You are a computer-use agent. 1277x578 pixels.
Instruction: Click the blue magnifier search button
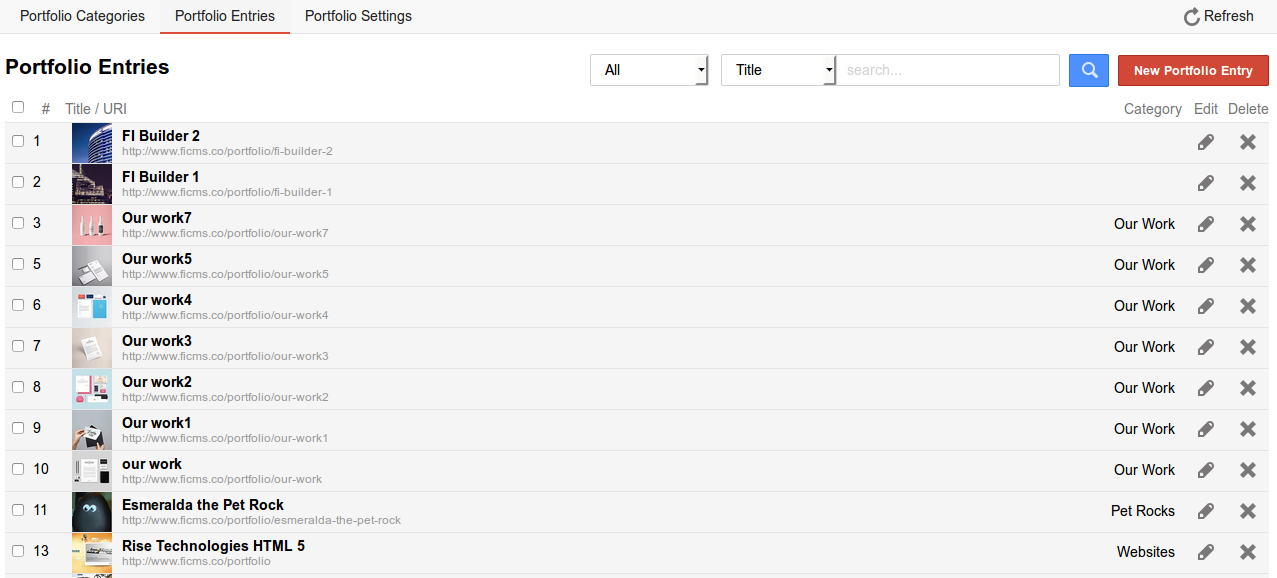tap(1089, 70)
